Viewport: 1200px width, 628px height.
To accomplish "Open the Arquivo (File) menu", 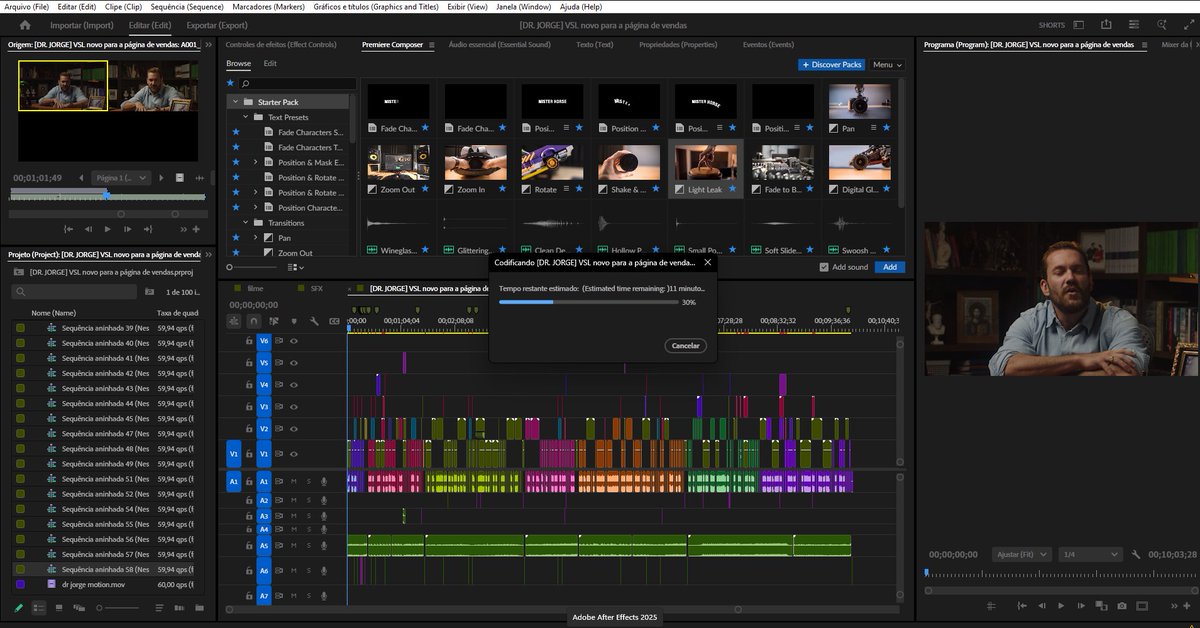I will (26, 6).
